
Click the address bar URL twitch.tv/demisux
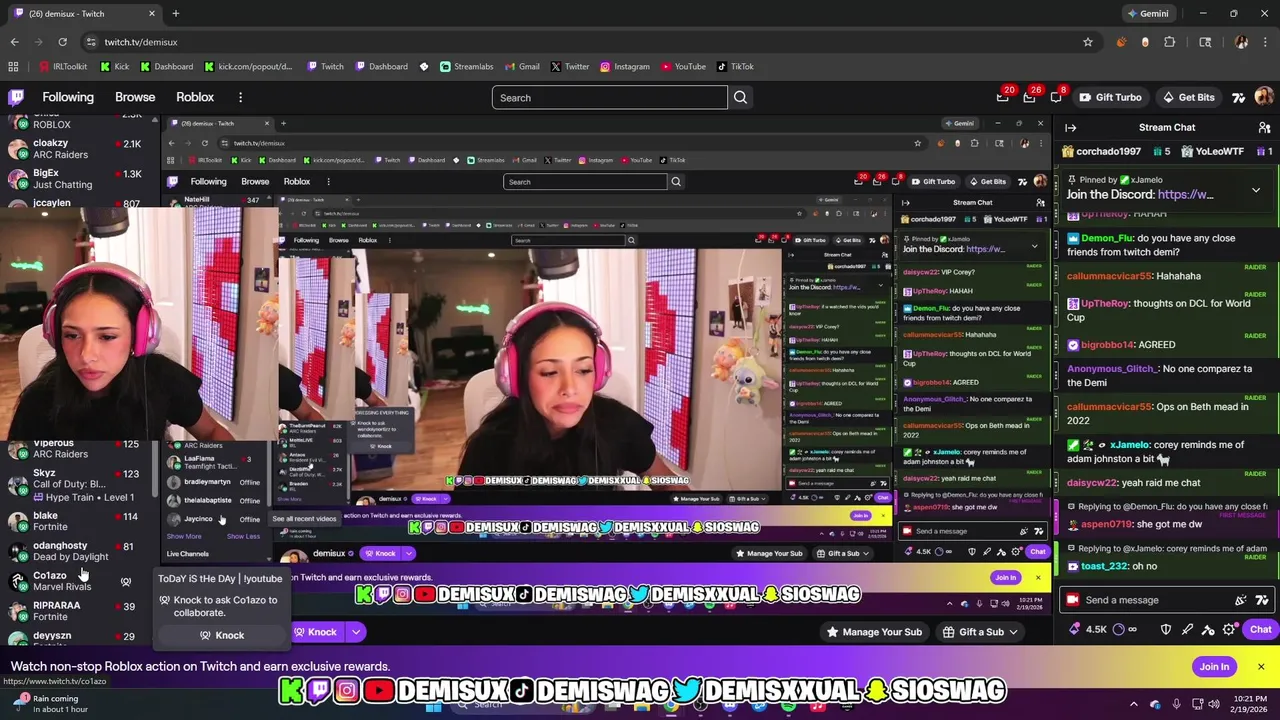tap(140, 42)
